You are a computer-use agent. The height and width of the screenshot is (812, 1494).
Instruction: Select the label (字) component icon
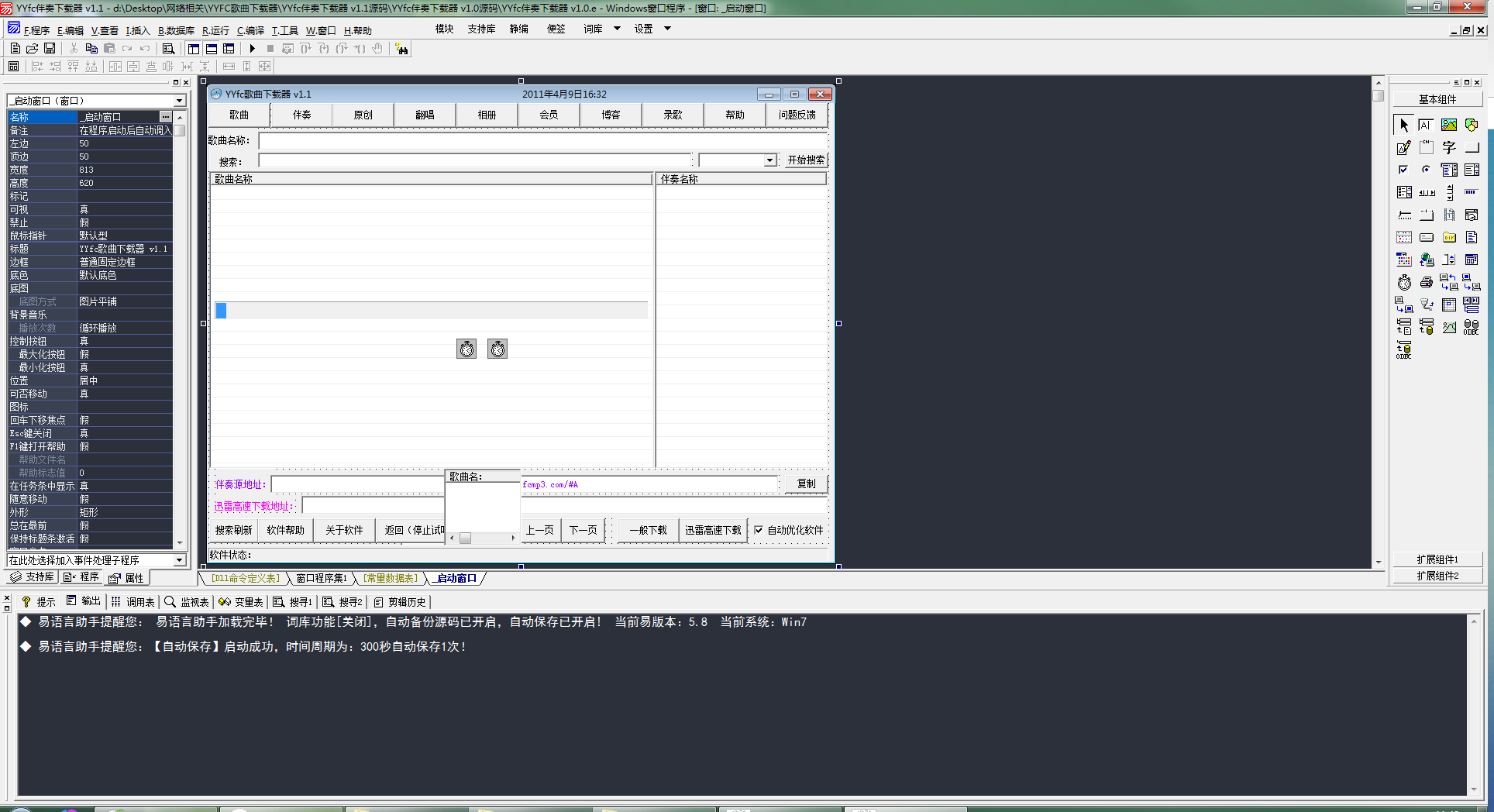pos(1449,147)
